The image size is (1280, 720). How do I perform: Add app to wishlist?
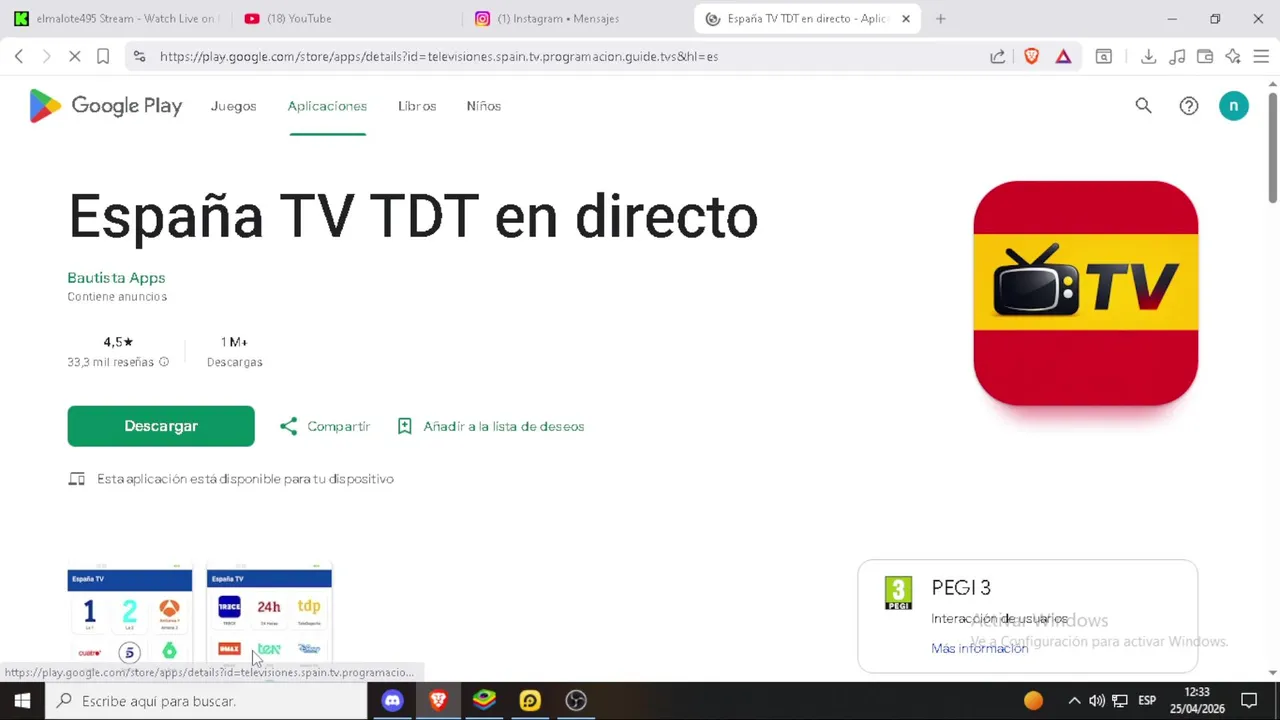tap(490, 426)
